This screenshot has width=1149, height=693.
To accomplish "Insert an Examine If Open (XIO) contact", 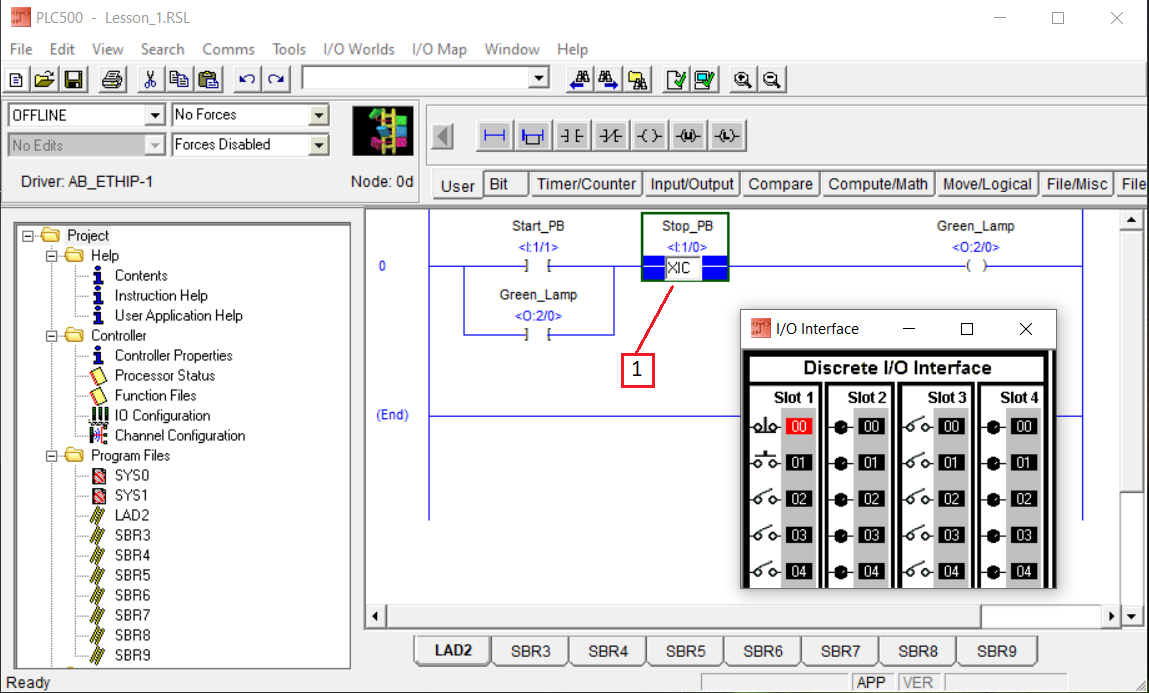I will coord(610,136).
